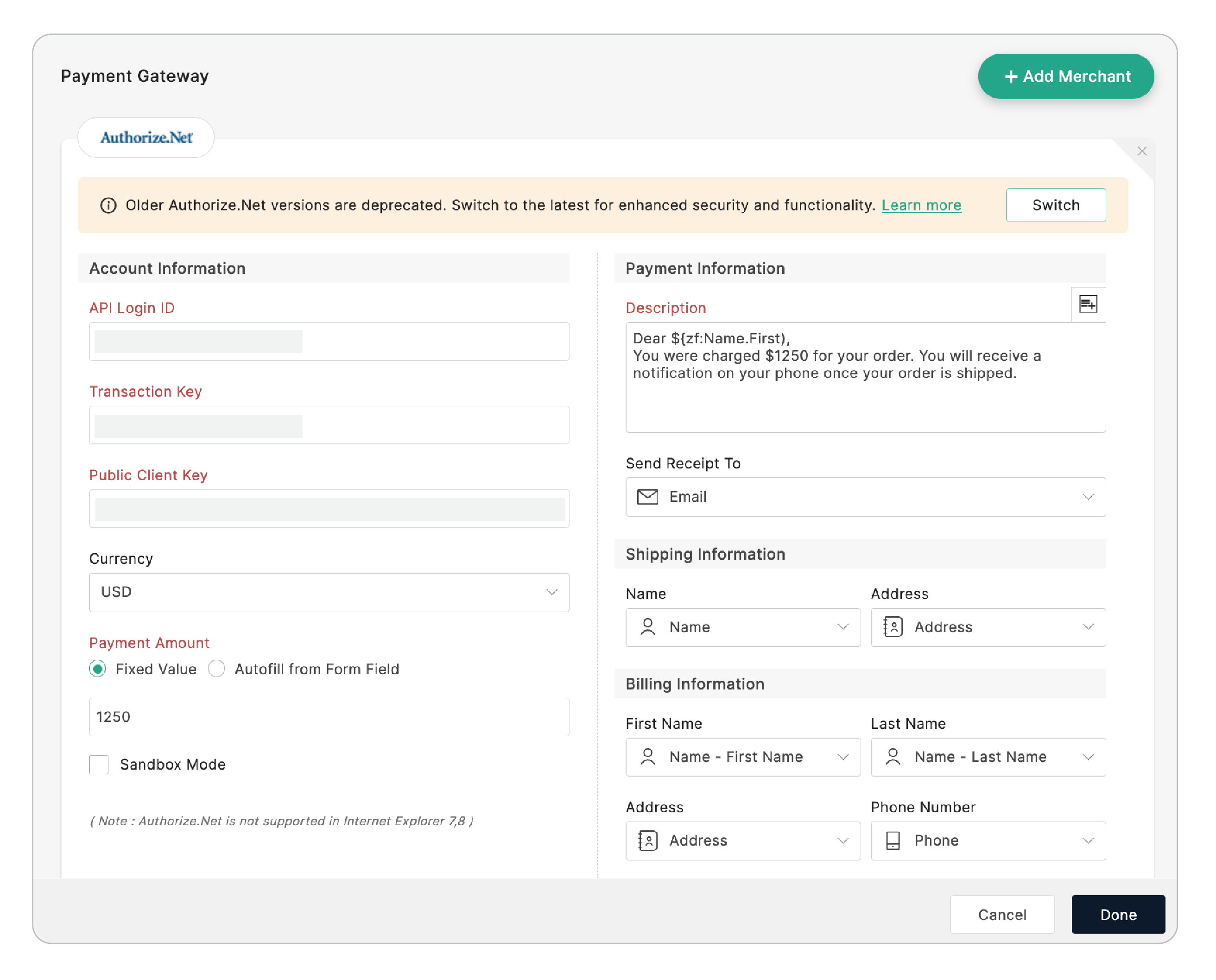The image size is (1216, 980).
Task: Open the Billing First Name dropdown
Action: tap(742, 757)
